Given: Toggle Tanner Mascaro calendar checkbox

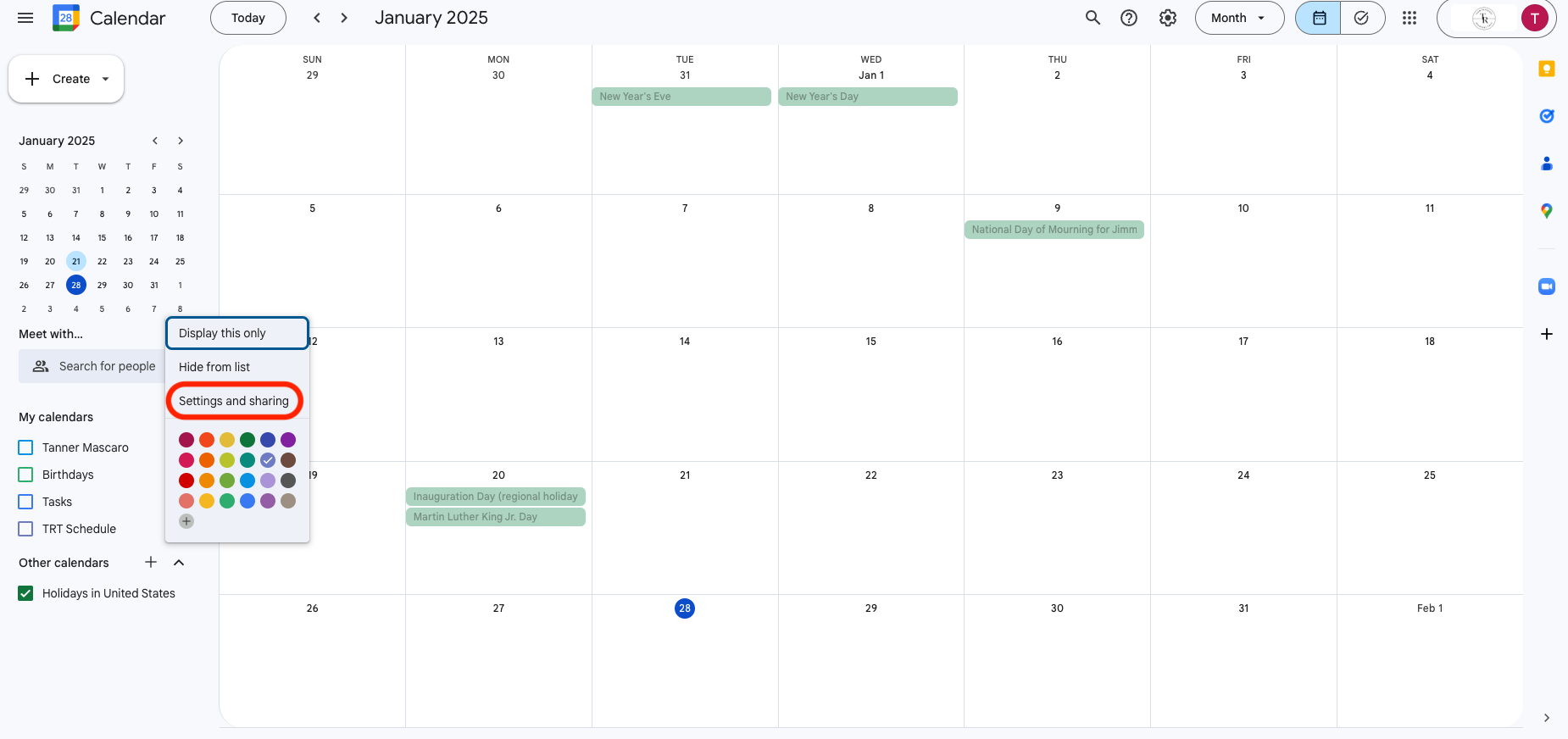Looking at the screenshot, I should pos(25,447).
